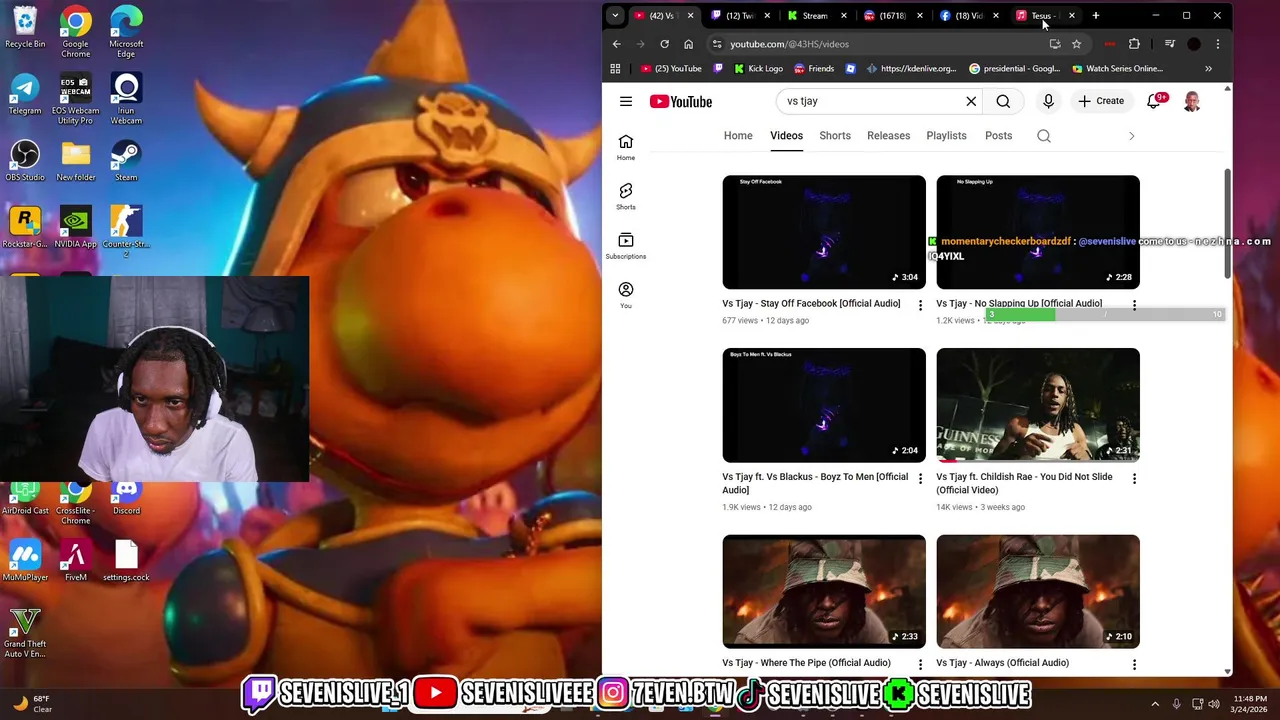This screenshot has height=720, width=1280.
Task: Open the account avatar menu
Action: point(1192,101)
